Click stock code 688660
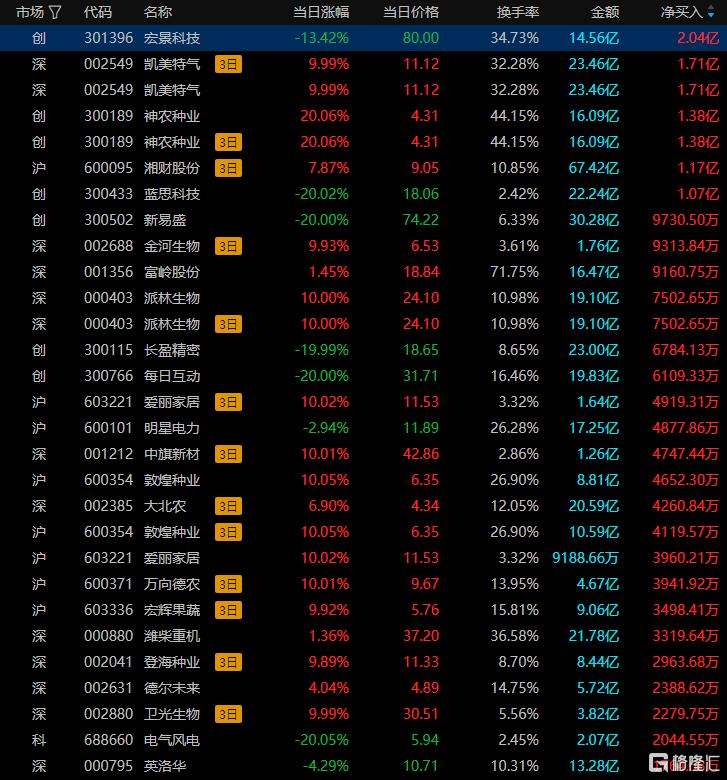727x780 pixels. pos(108,740)
